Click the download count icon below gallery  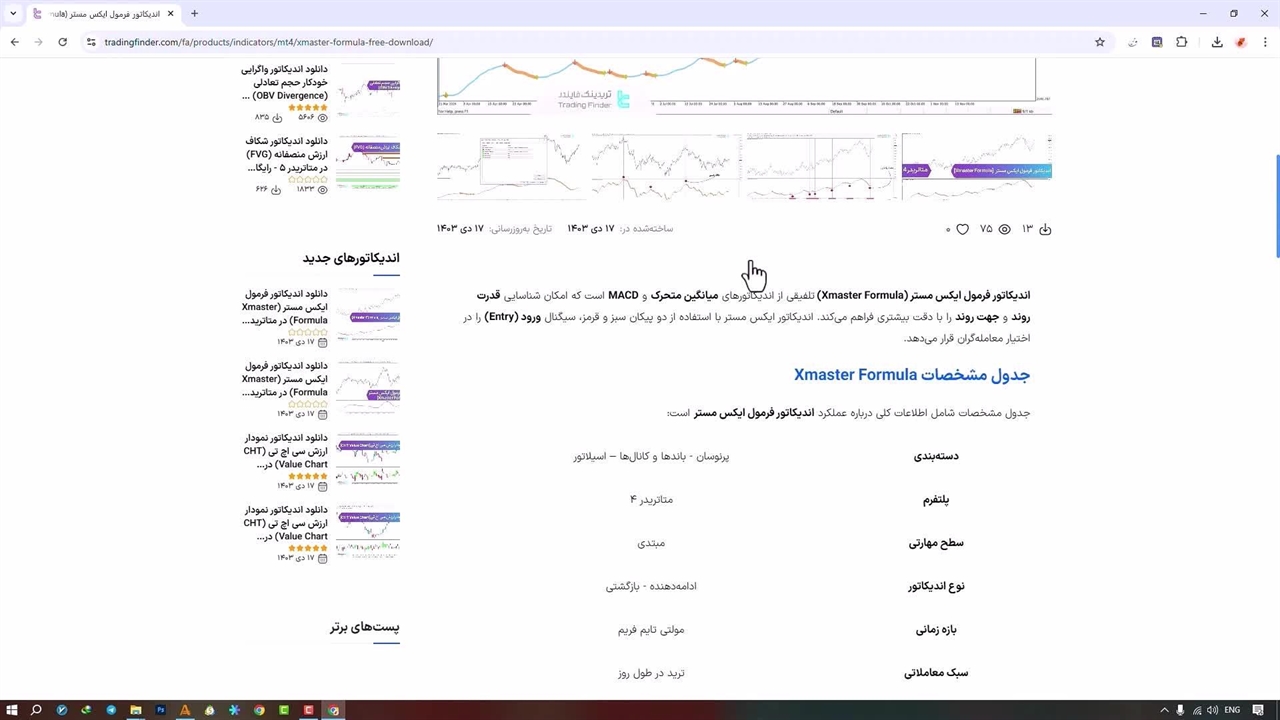pyautogui.click(x=1045, y=229)
